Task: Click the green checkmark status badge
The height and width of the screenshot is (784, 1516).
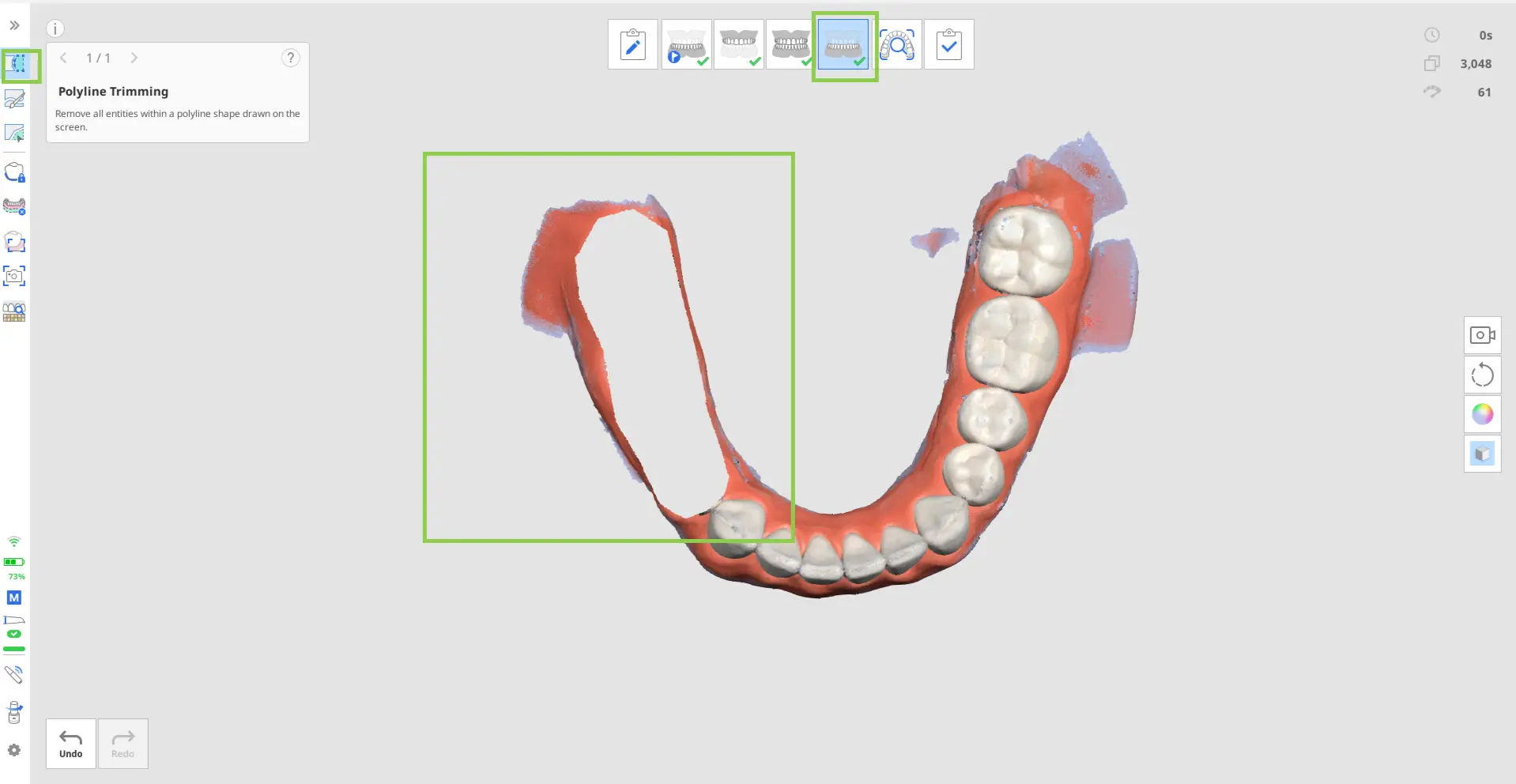Action: [14, 634]
